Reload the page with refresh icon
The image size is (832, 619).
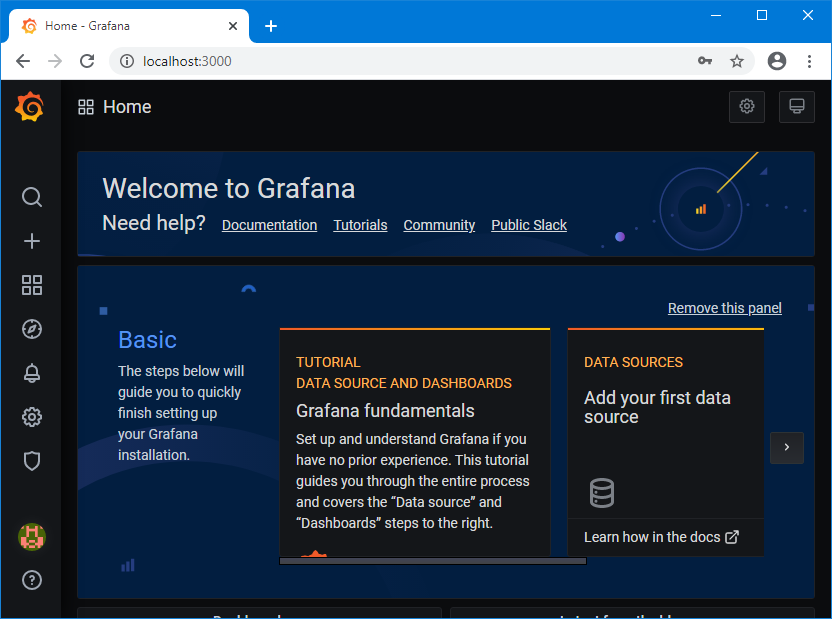[87, 61]
